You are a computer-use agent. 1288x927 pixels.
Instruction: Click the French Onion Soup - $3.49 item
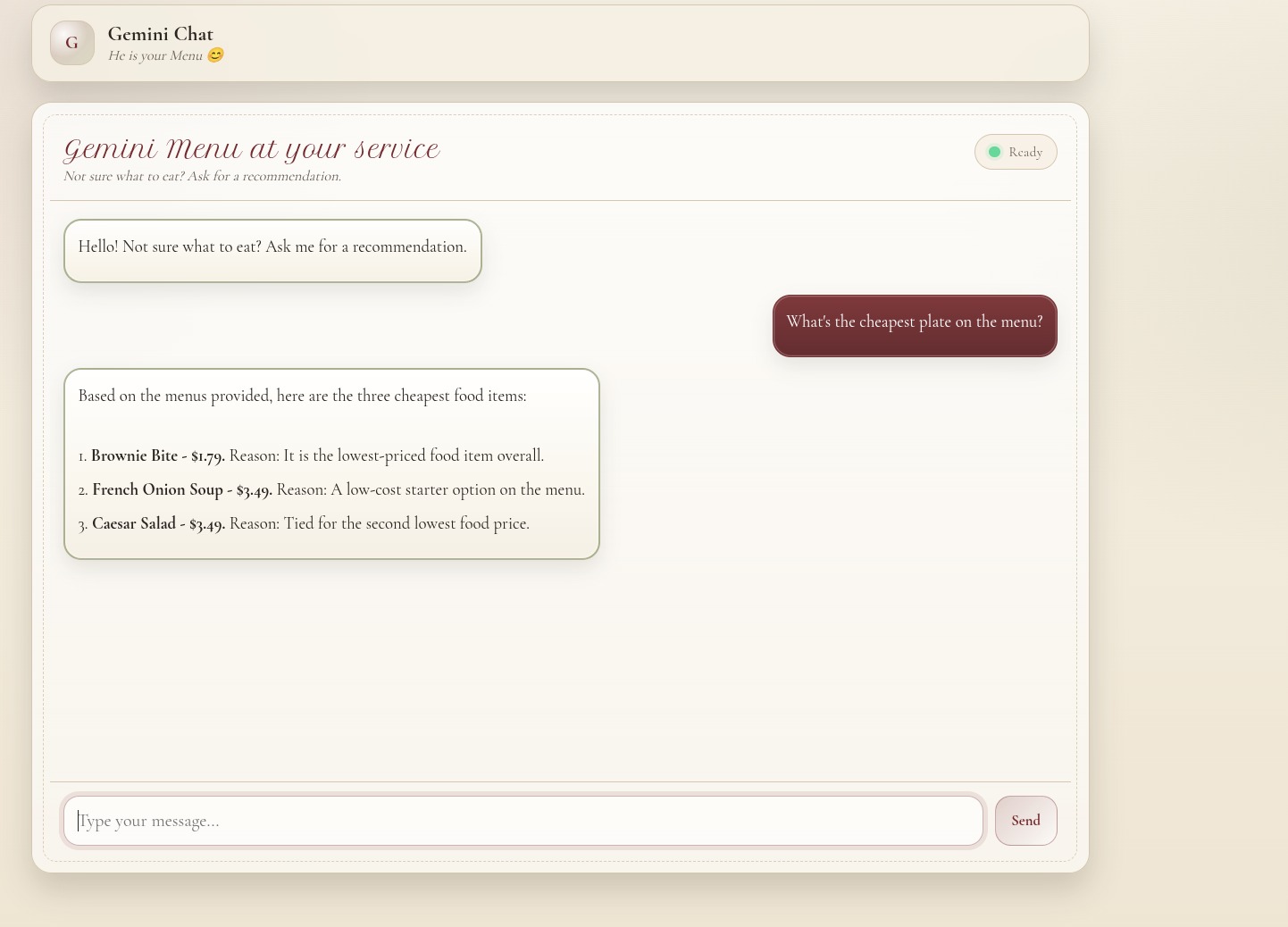331,489
